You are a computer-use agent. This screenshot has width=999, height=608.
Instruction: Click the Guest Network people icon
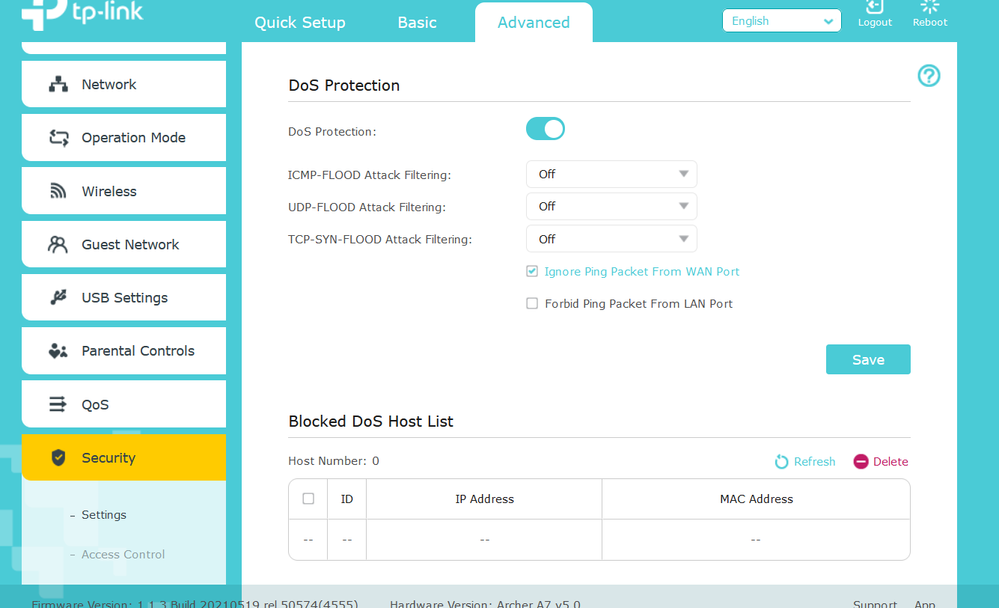point(58,245)
